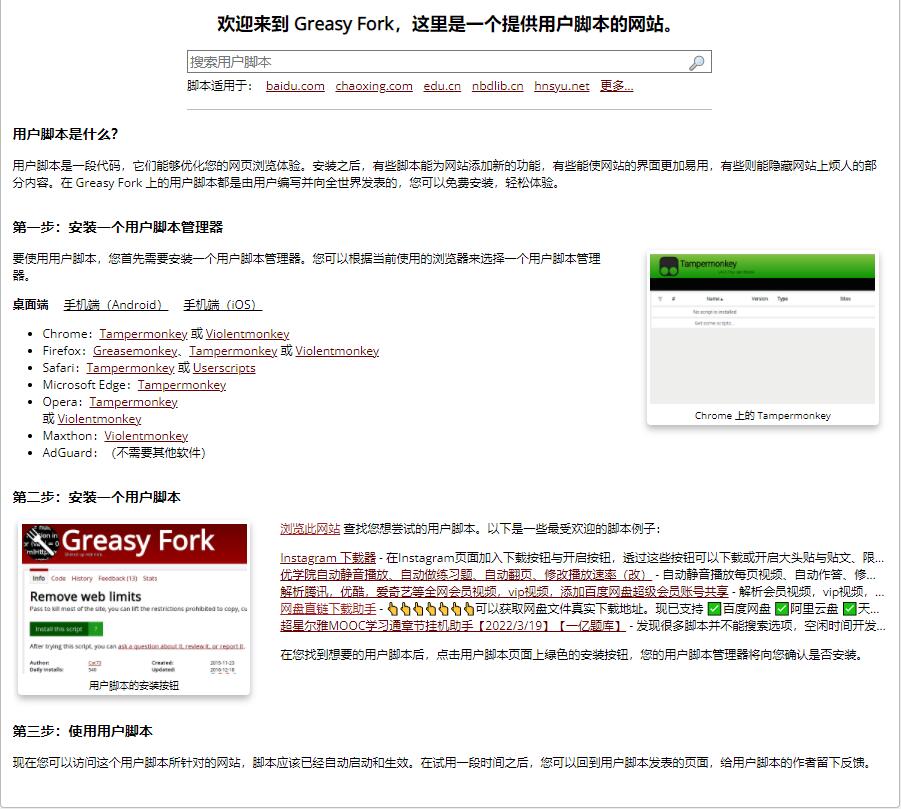Open Tampermonkey link for Safari
The width and height of the screenshot is (901, 809).
coord(130,368)
